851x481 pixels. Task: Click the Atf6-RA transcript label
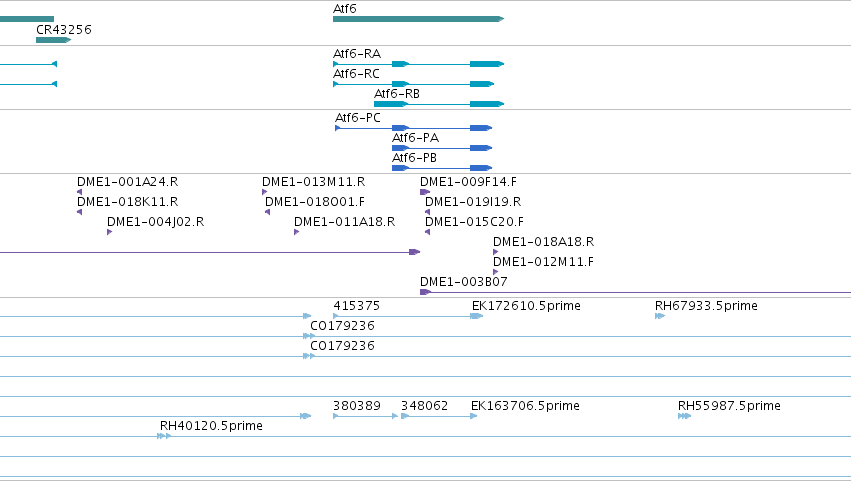(357, 54)
